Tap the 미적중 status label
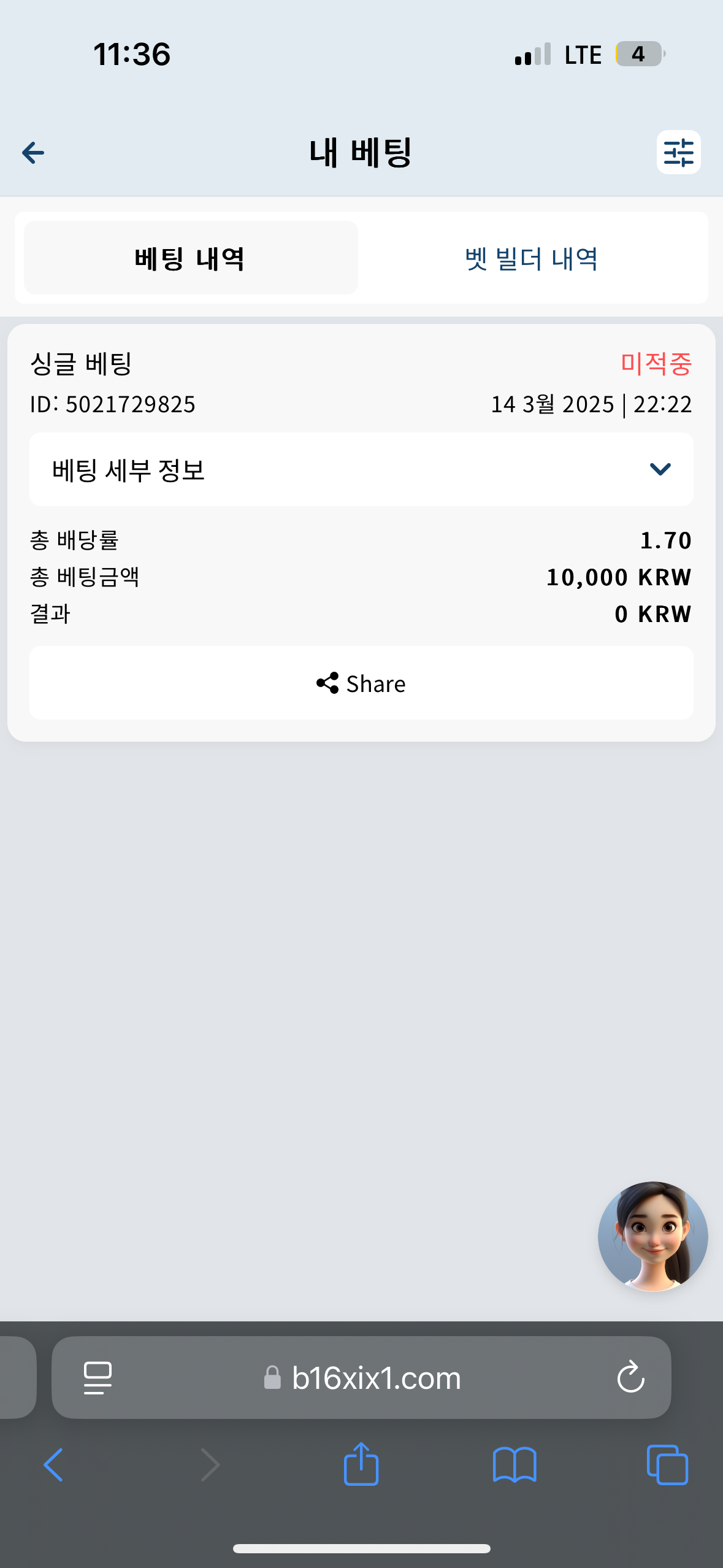The image size is (723, 1568). pos(656,364)
